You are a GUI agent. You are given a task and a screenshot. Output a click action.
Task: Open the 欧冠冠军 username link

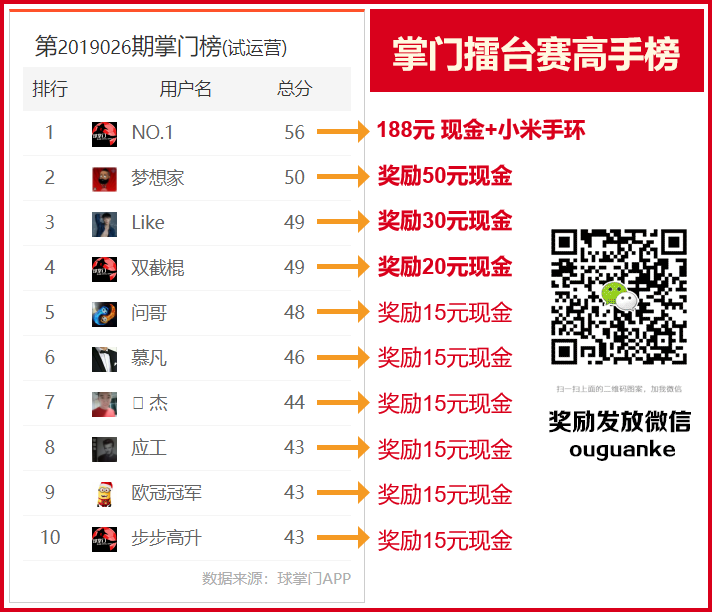tap(166, 493)
